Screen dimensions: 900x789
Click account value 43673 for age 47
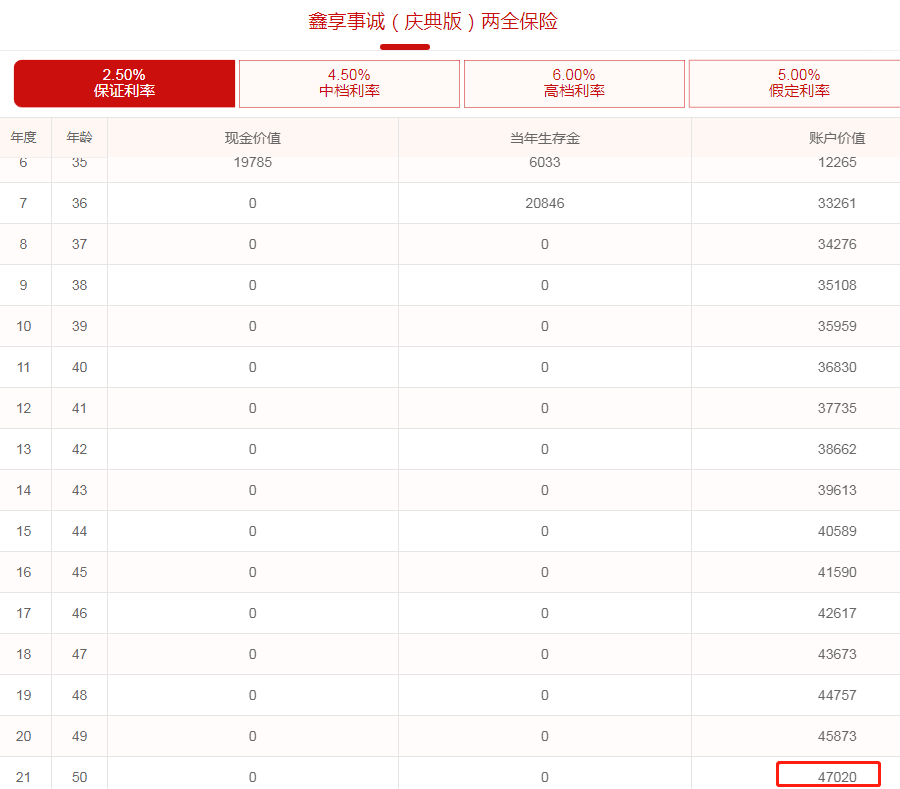837,654
